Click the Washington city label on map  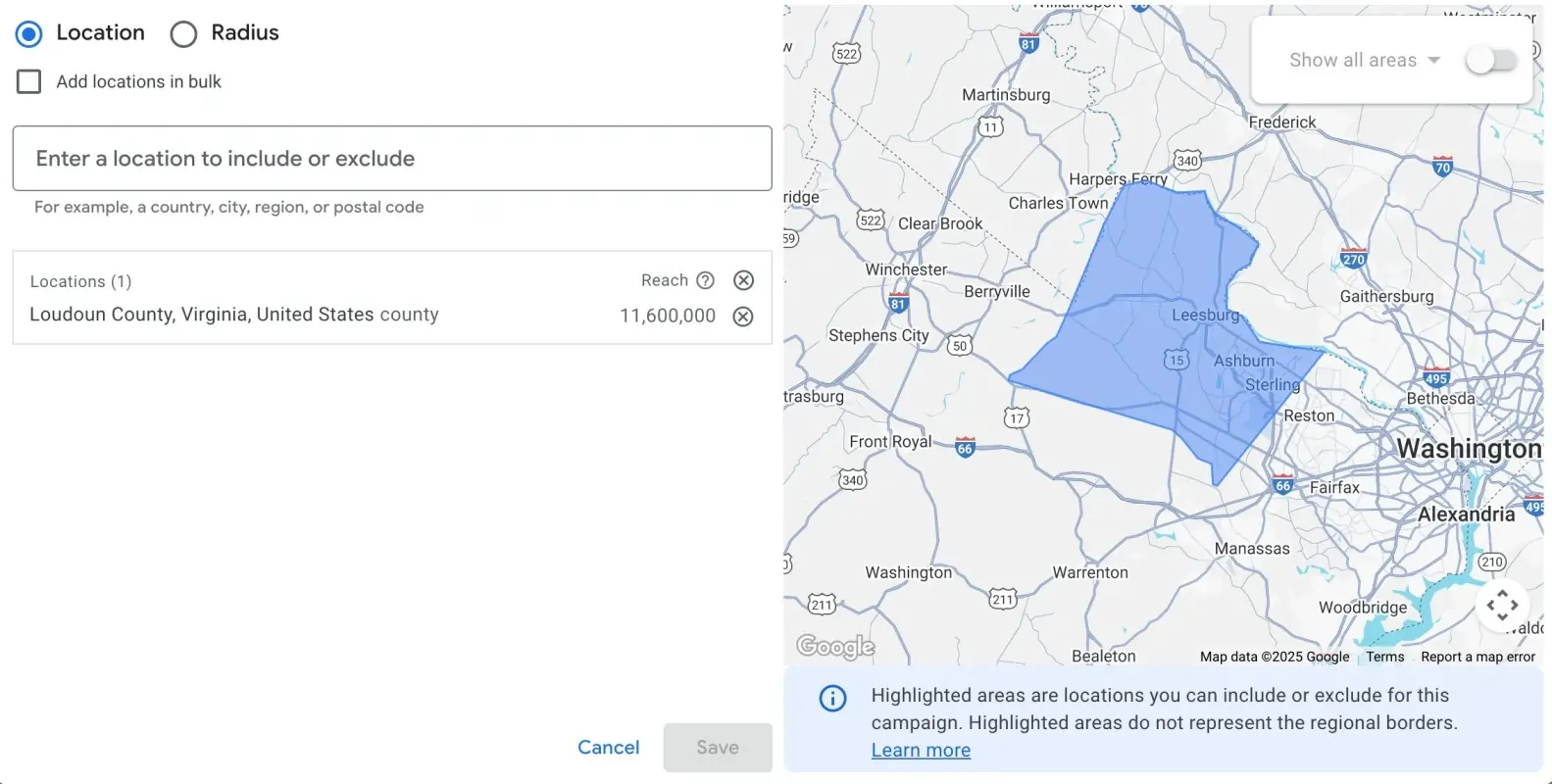click(1468, 448)
